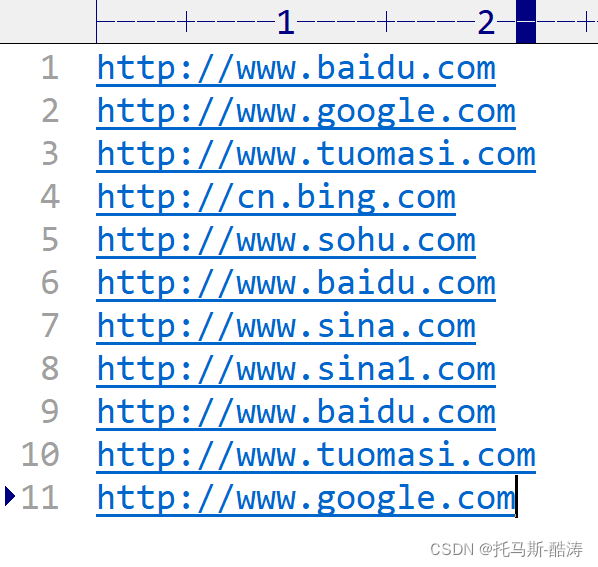Viewport: 598px width, 567px height.
Task: Click line number 1 in the gutter
Action: pyautogui.click(x=50, y=68)
